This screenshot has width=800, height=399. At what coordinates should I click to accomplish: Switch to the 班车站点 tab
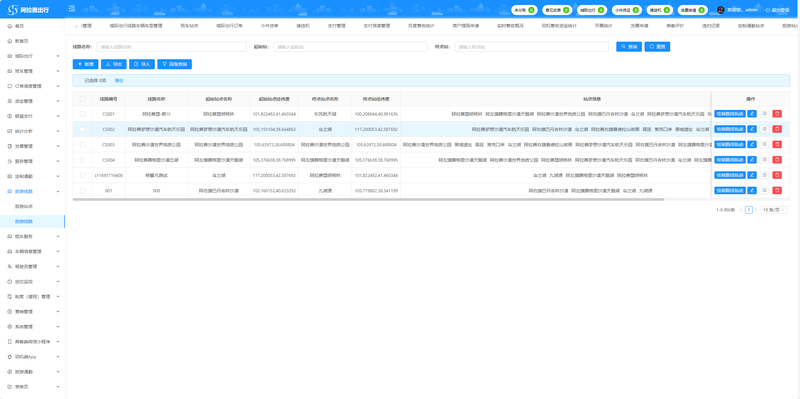click(x=189, y=26)
